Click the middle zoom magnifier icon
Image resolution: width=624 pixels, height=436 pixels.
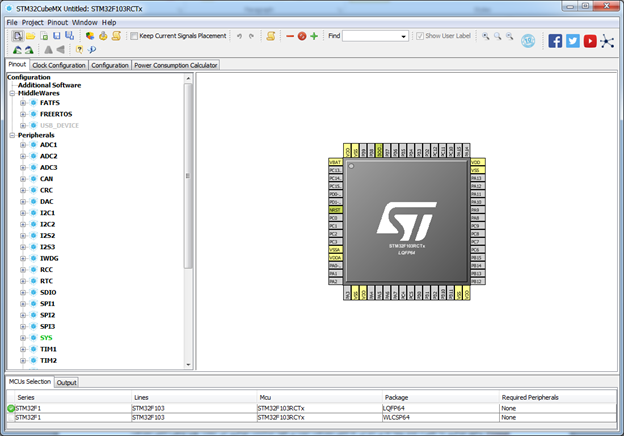[x=498, y=36]
